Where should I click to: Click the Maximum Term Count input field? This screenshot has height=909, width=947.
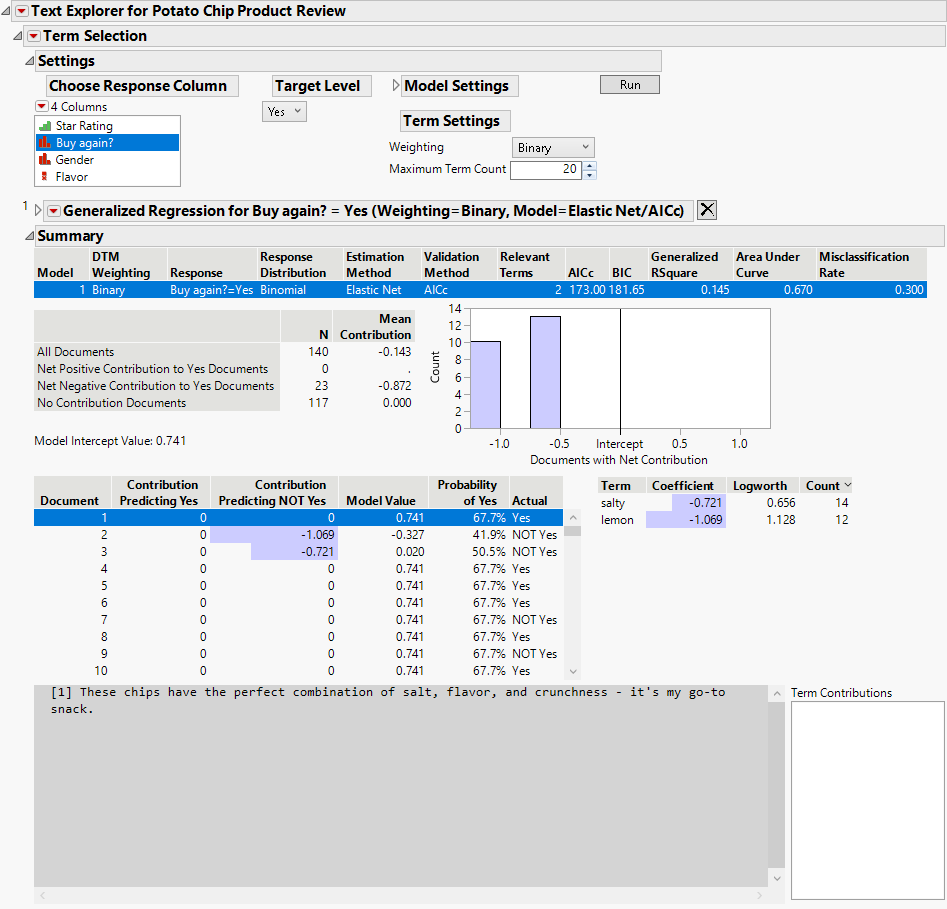click(545, 170)
